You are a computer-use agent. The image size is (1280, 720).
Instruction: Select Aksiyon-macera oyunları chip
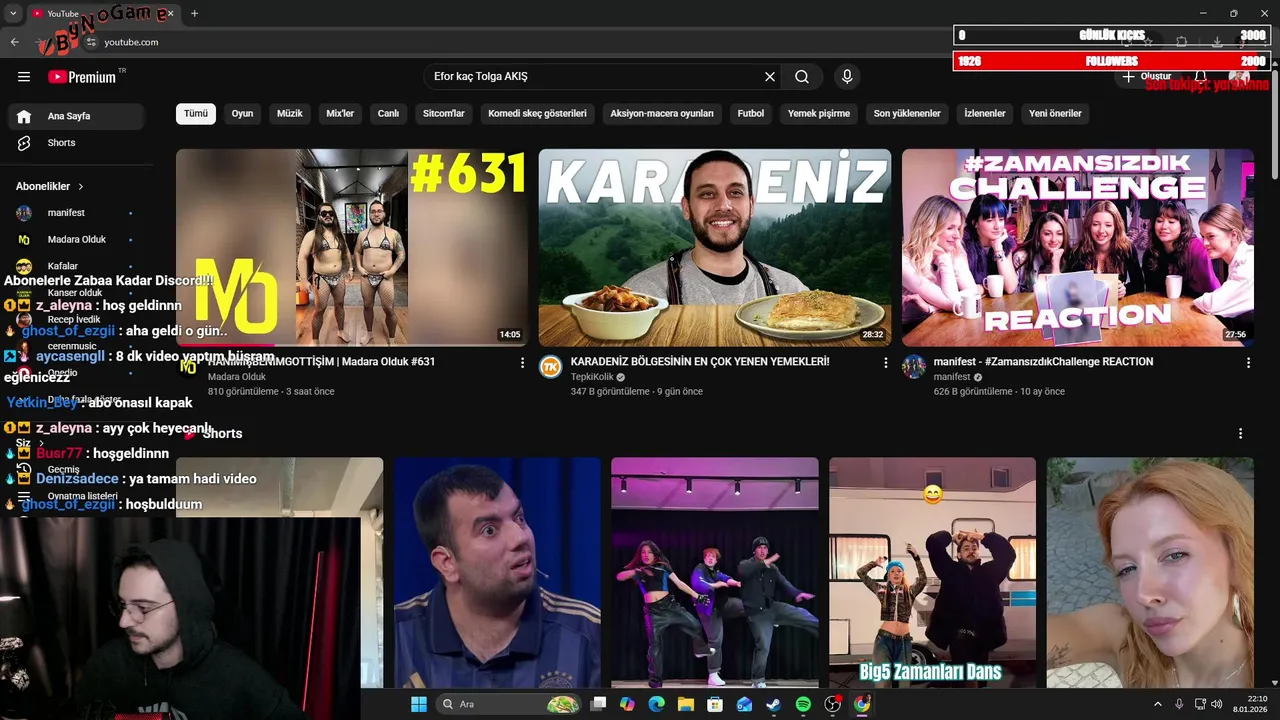tap(662, 113)
